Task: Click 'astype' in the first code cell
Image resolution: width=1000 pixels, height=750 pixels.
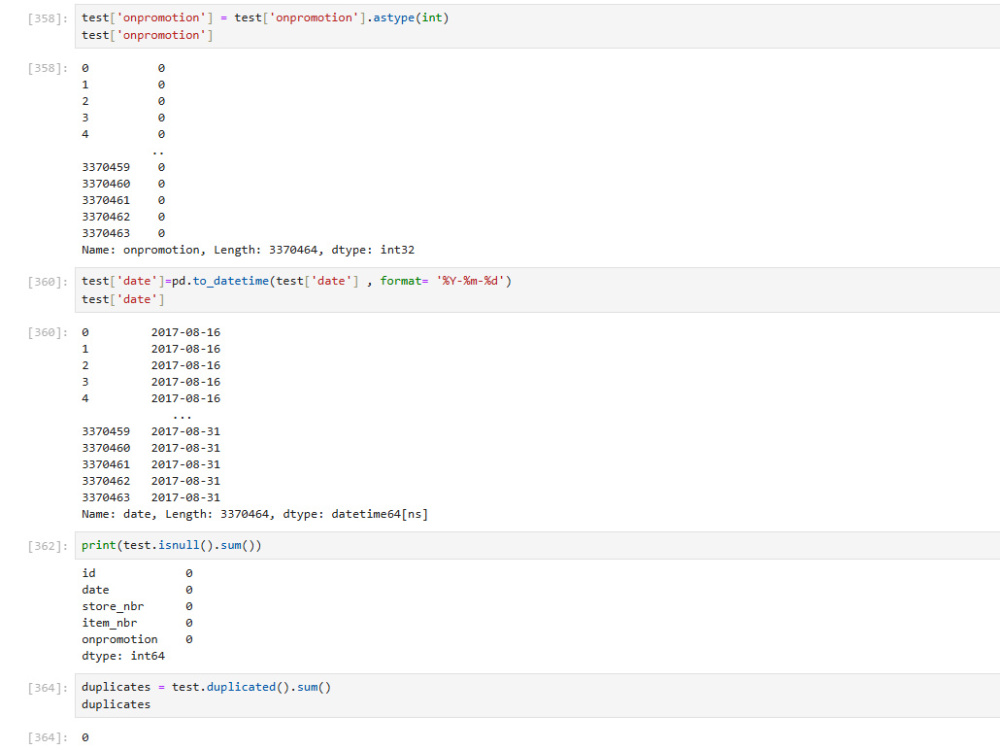Action: [394, 18]
